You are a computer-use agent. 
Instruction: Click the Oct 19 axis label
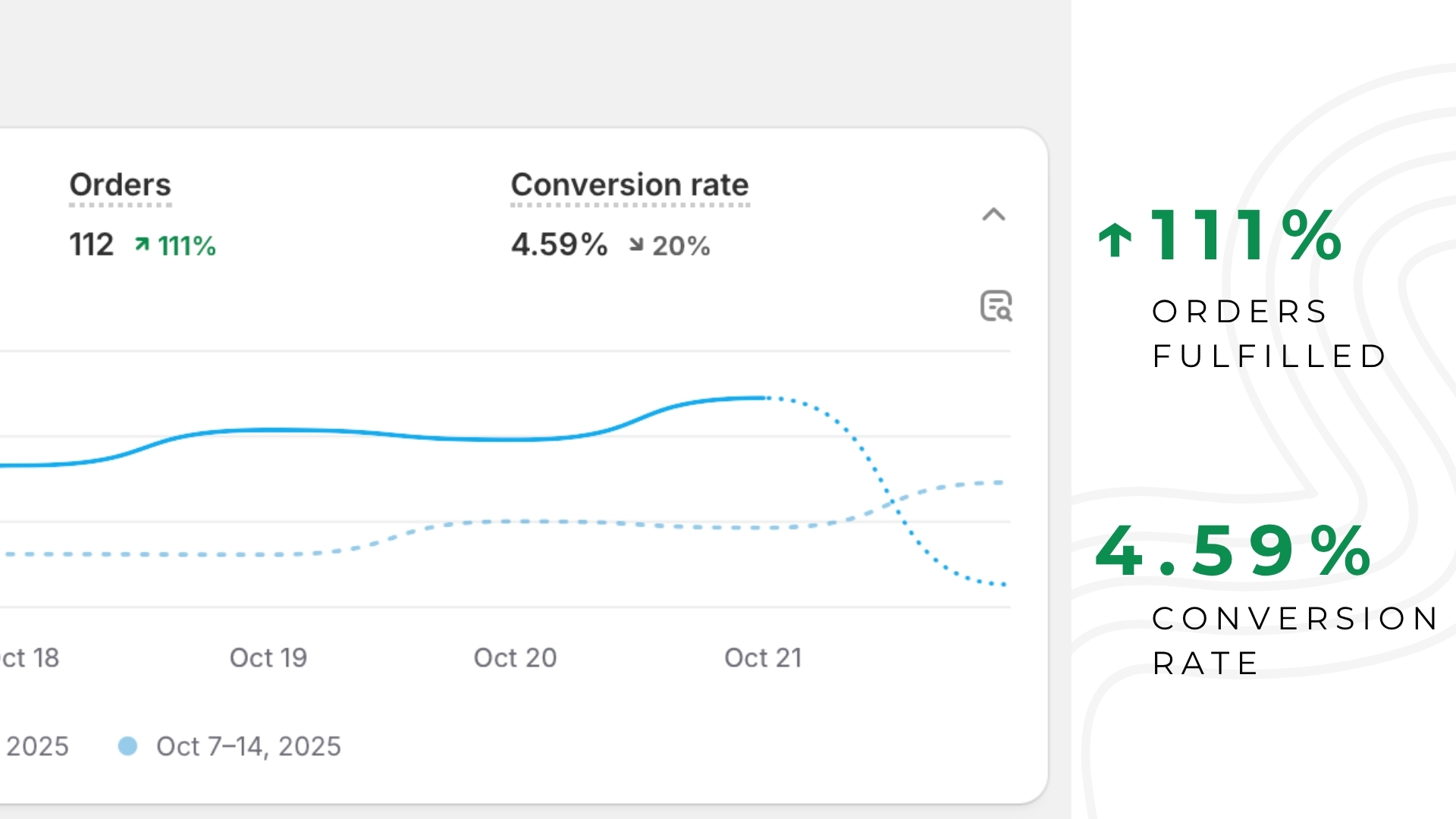pos(268,657)
